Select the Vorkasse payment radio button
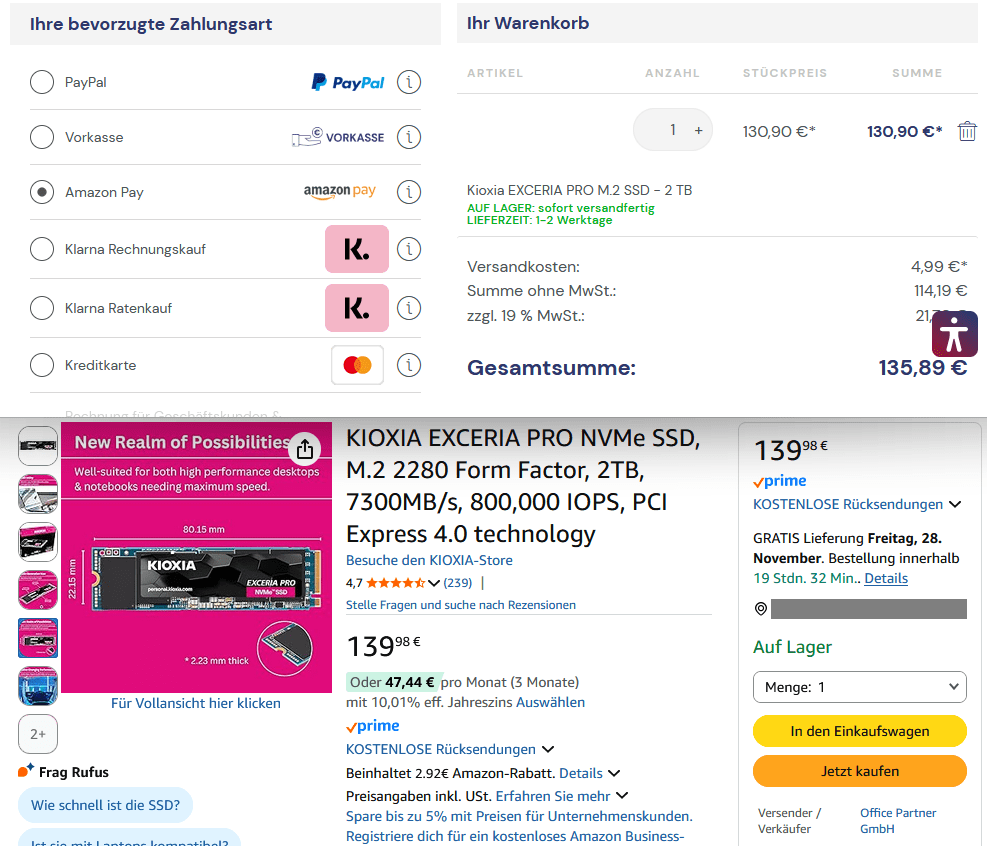 tap(42, 137)
